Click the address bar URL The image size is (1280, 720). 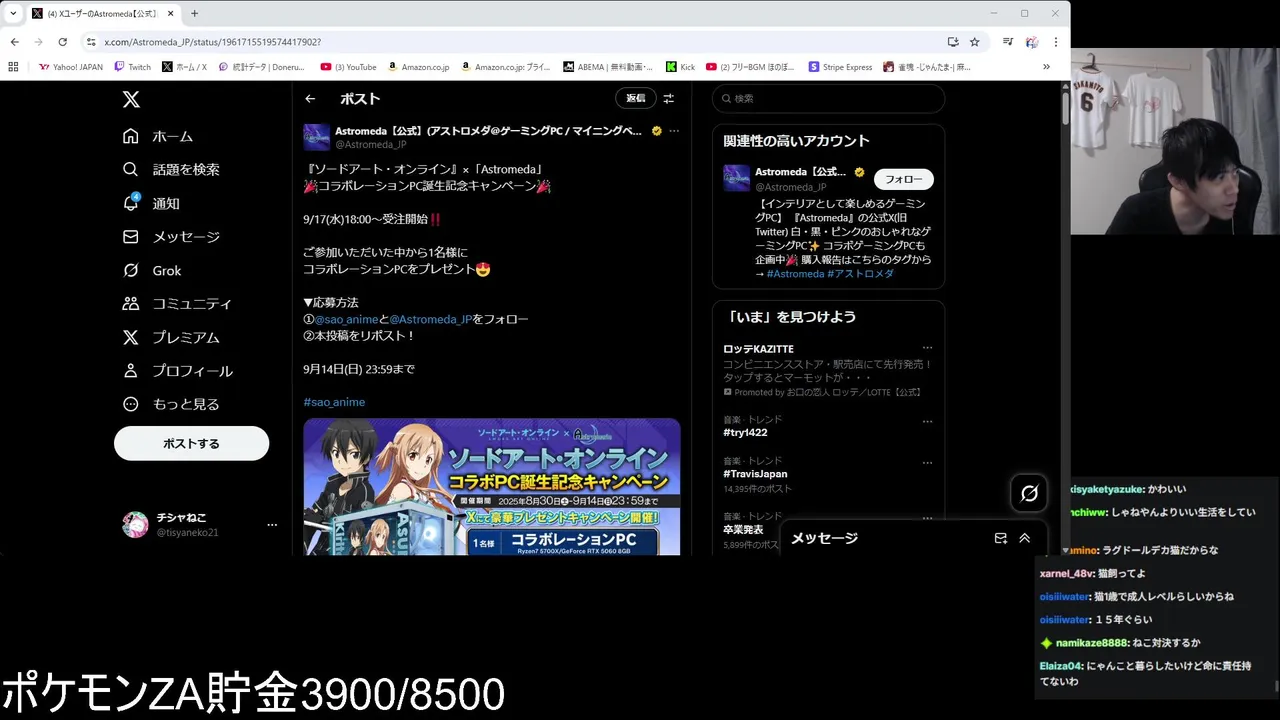[x=213, y=42]
